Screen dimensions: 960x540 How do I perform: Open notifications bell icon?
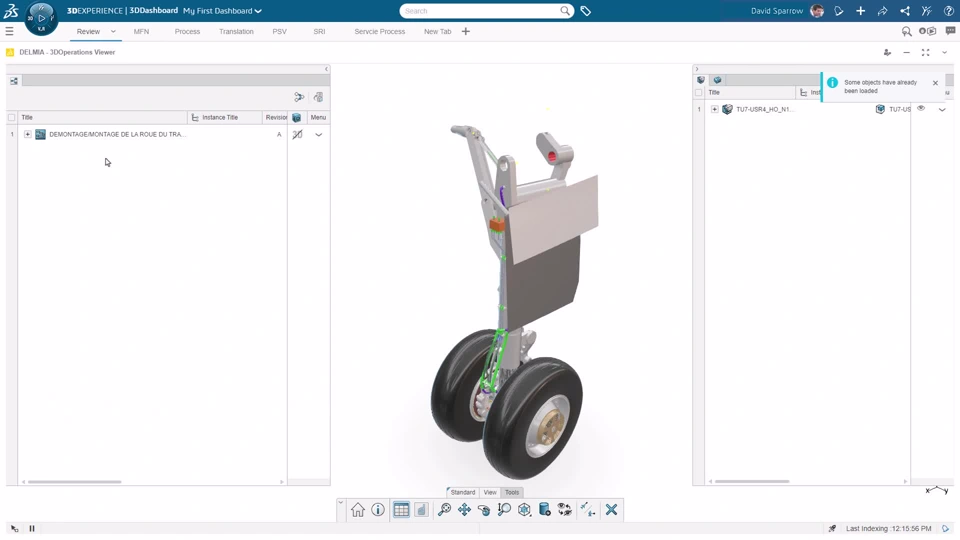(x=839, y=11)
